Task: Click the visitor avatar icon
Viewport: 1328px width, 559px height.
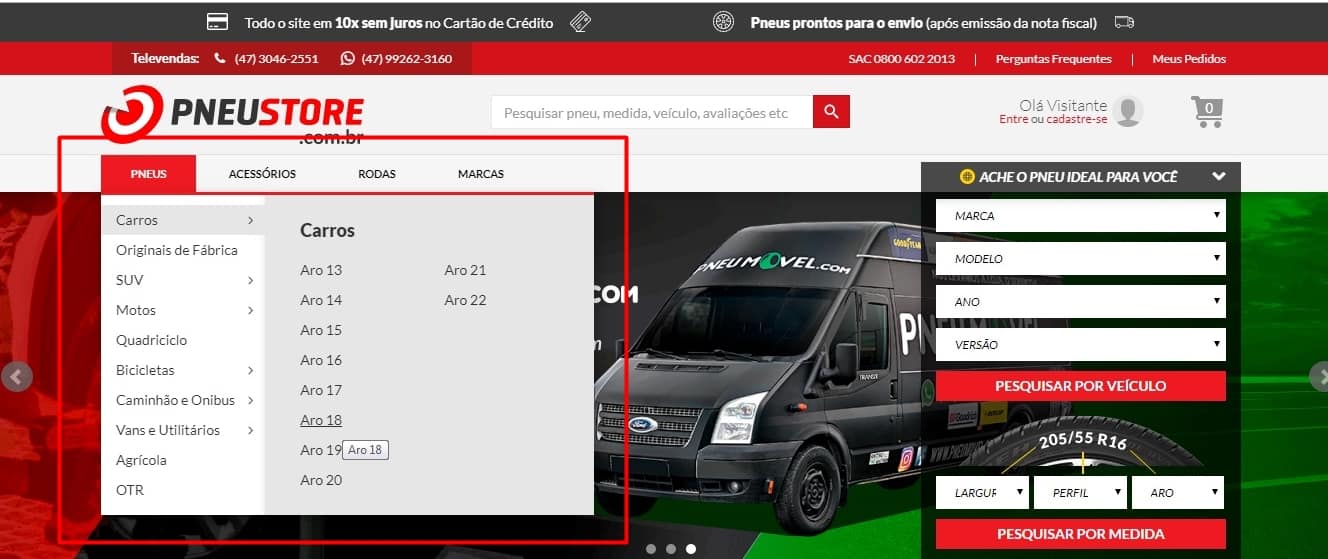Action: (1128, 111)
